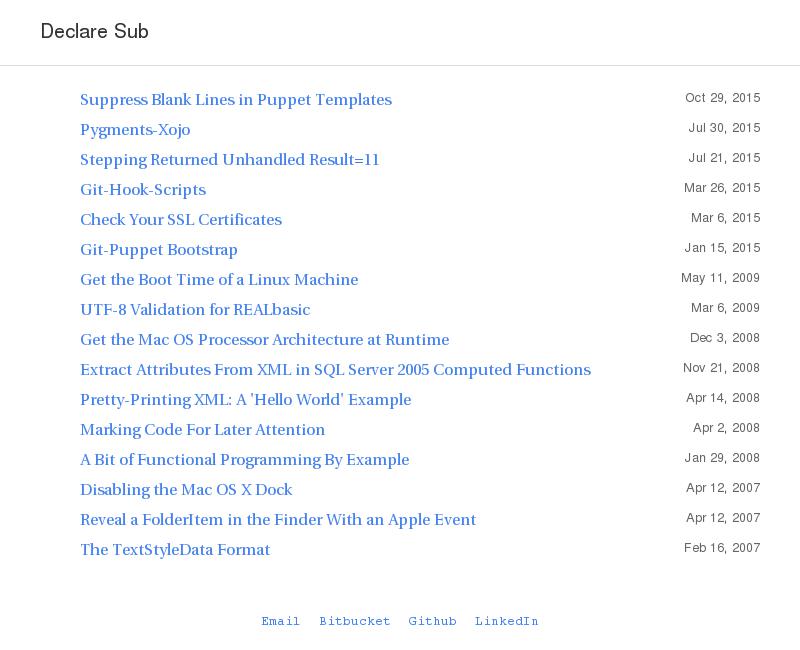Viewport: 800px width, 650px height.
Task: Click the Email footer link
Action: 281,621
